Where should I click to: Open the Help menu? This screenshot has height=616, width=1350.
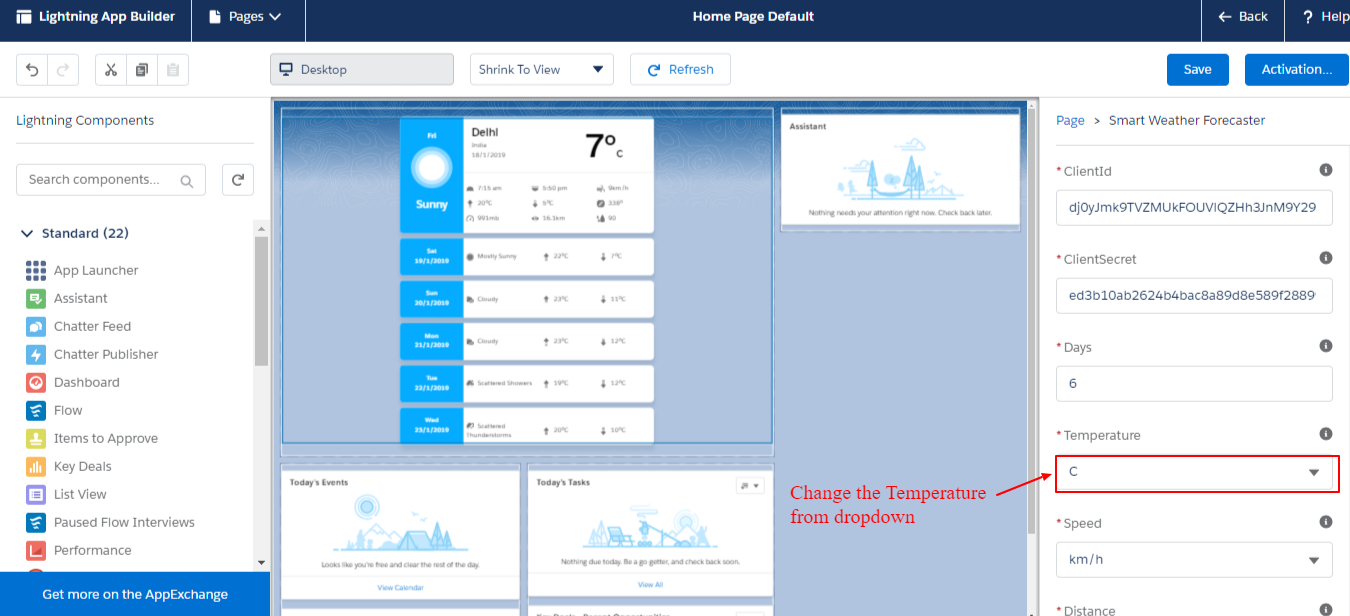click(x=1324, y=17)
